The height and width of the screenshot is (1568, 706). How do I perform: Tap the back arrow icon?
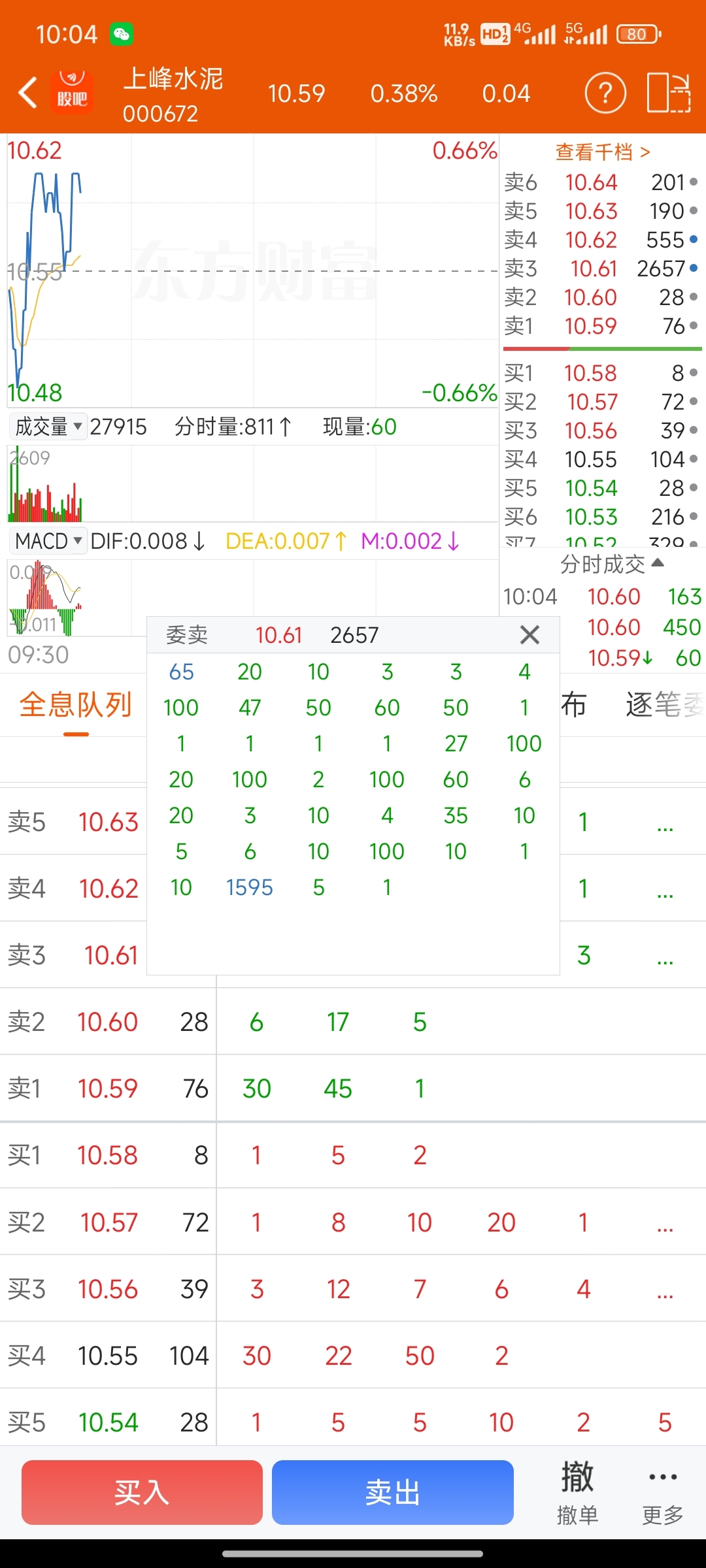27,93
